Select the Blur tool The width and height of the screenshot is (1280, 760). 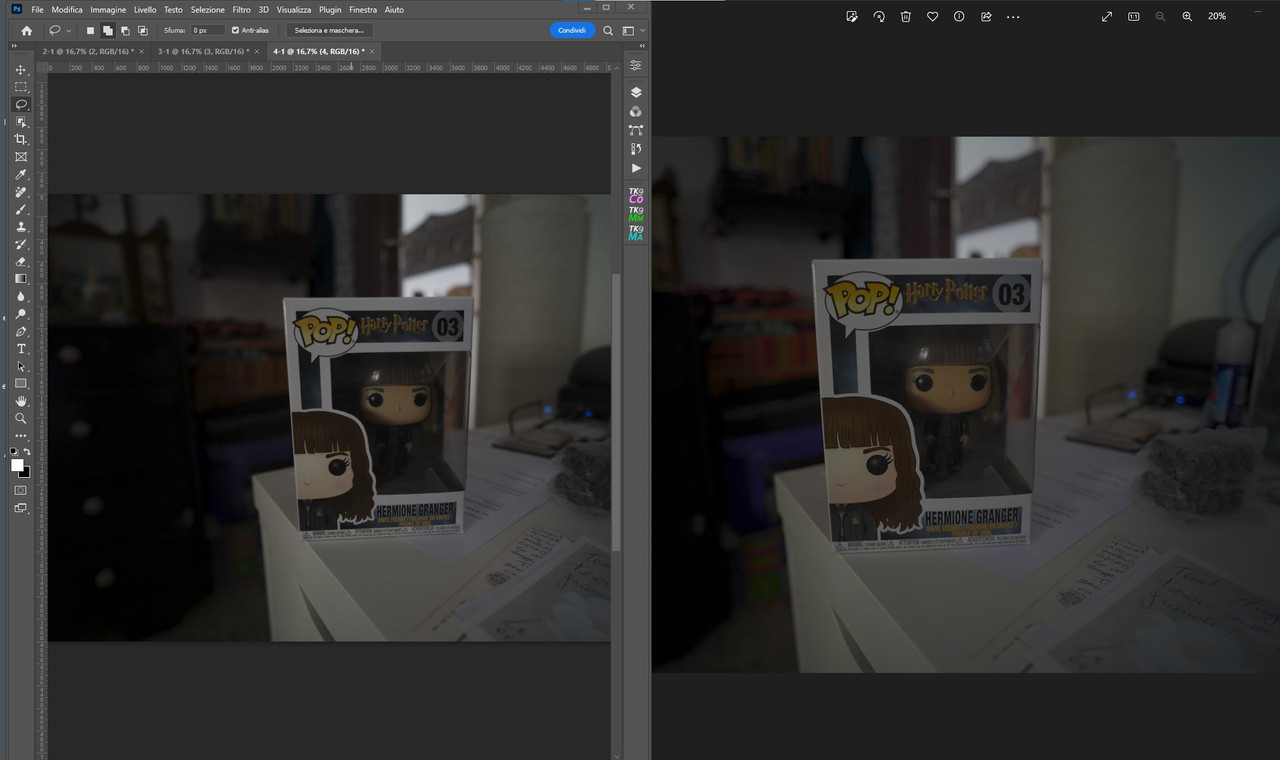click(21, 296)
